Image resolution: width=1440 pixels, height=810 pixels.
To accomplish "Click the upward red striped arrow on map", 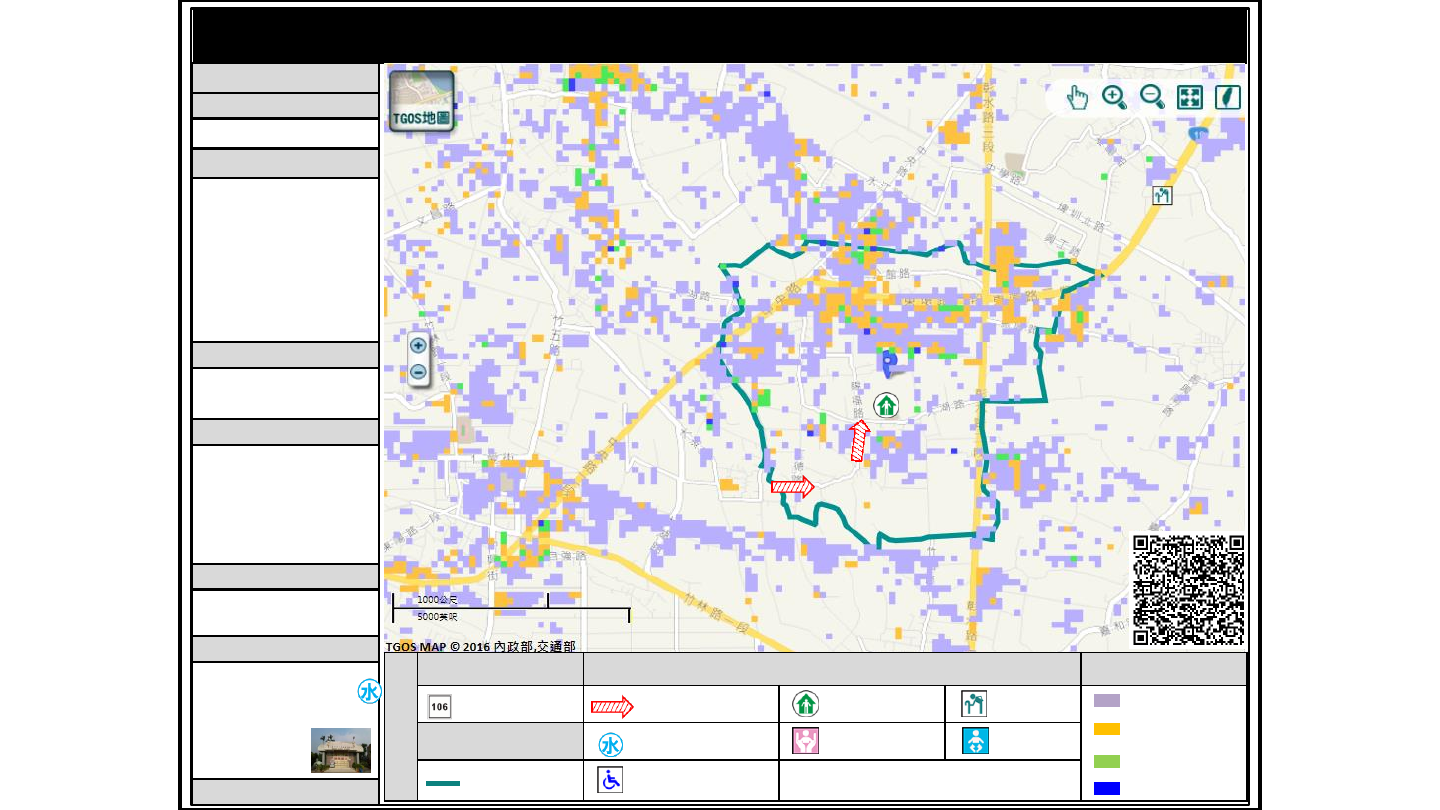I will point(858,441).
